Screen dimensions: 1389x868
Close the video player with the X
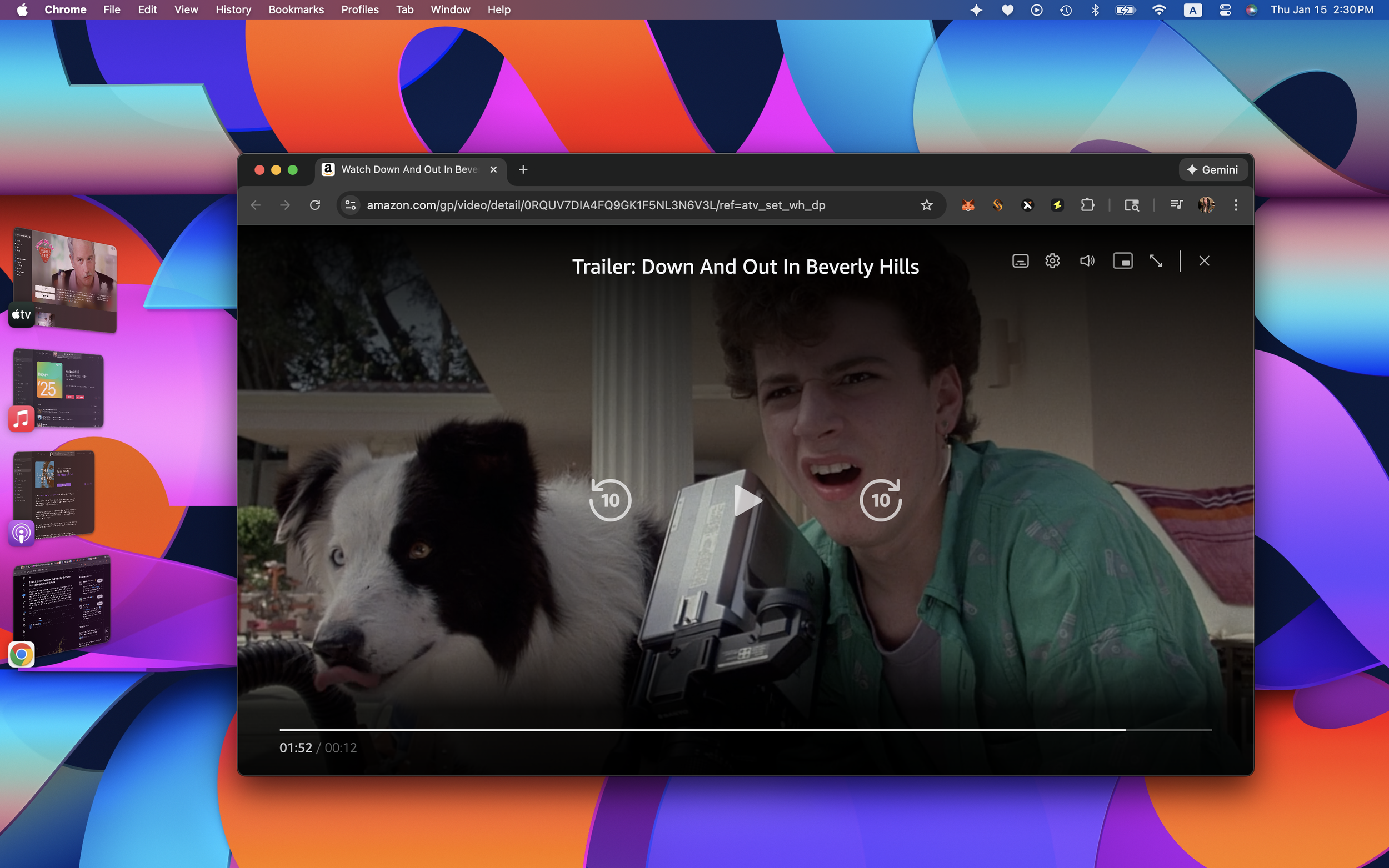tap(1204, 261)
